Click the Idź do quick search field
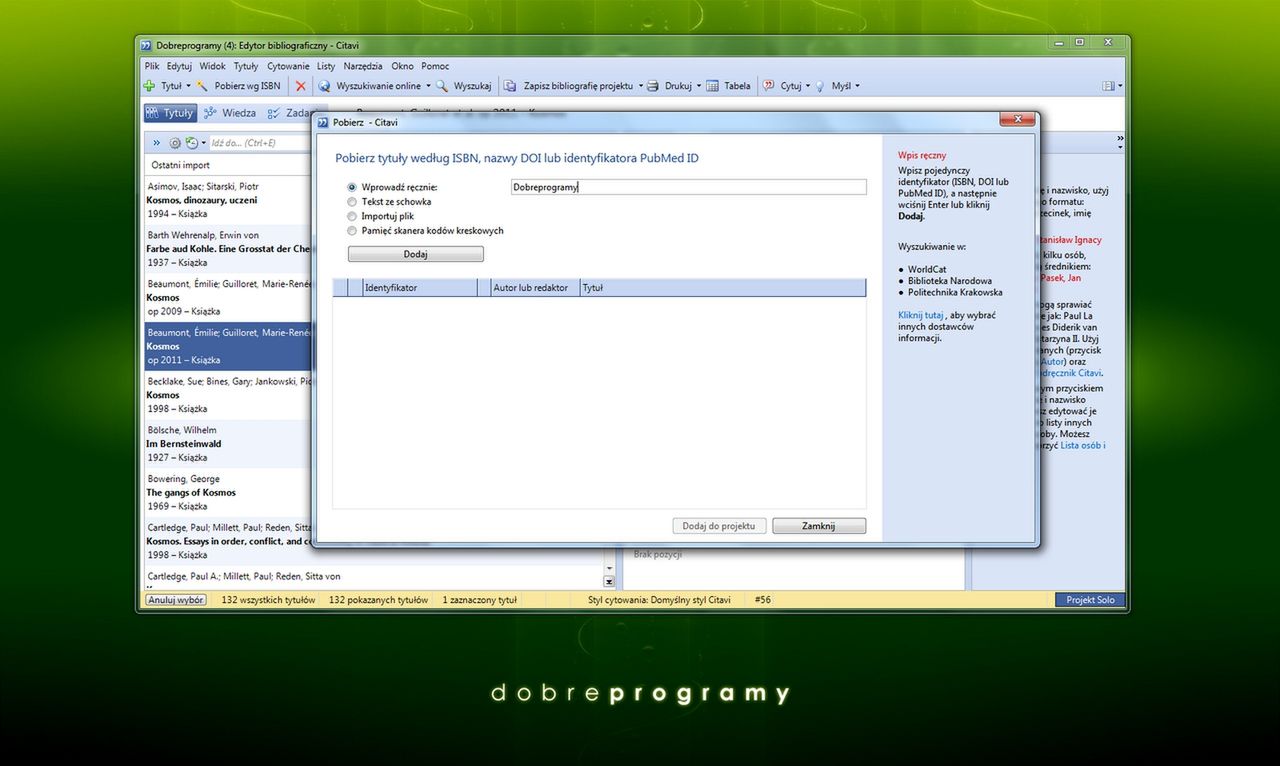 point(259,143)
